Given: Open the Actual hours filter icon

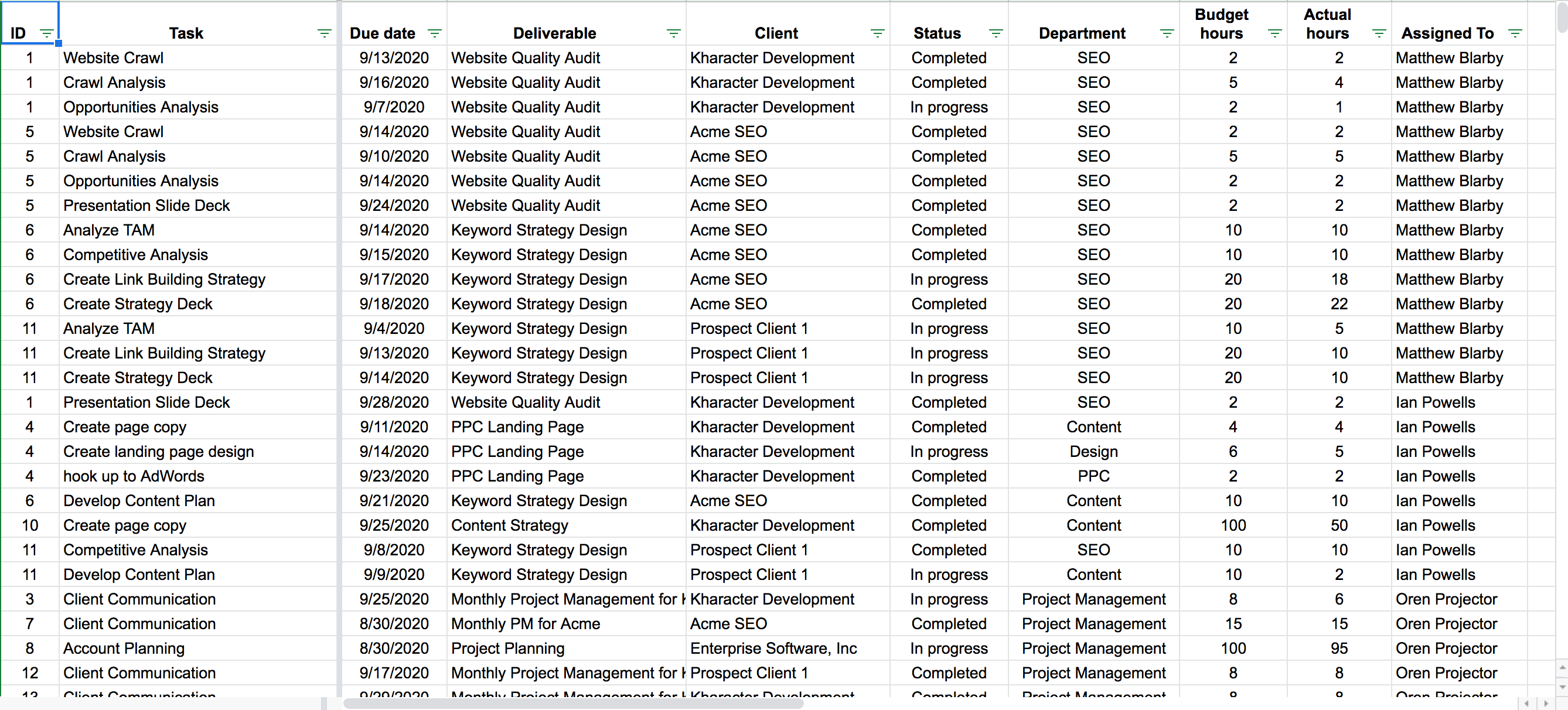Looking at the screenshot, I should [1379, 33].
